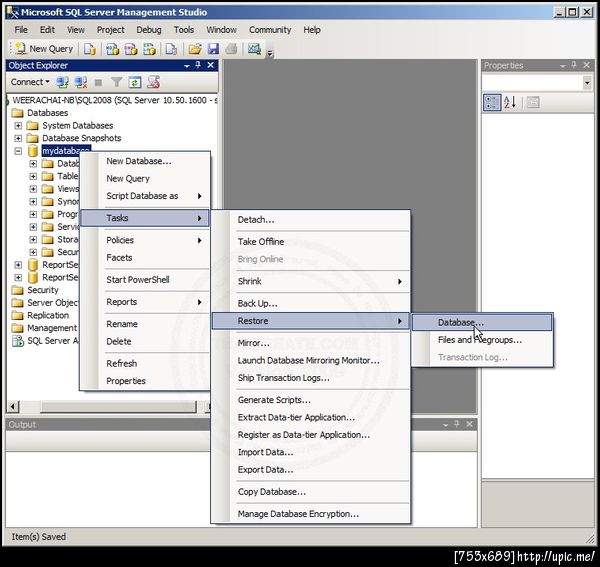
Task: Click the Categorized view icon in Properties
Action: pyautogui.click(x=492, y=102)
